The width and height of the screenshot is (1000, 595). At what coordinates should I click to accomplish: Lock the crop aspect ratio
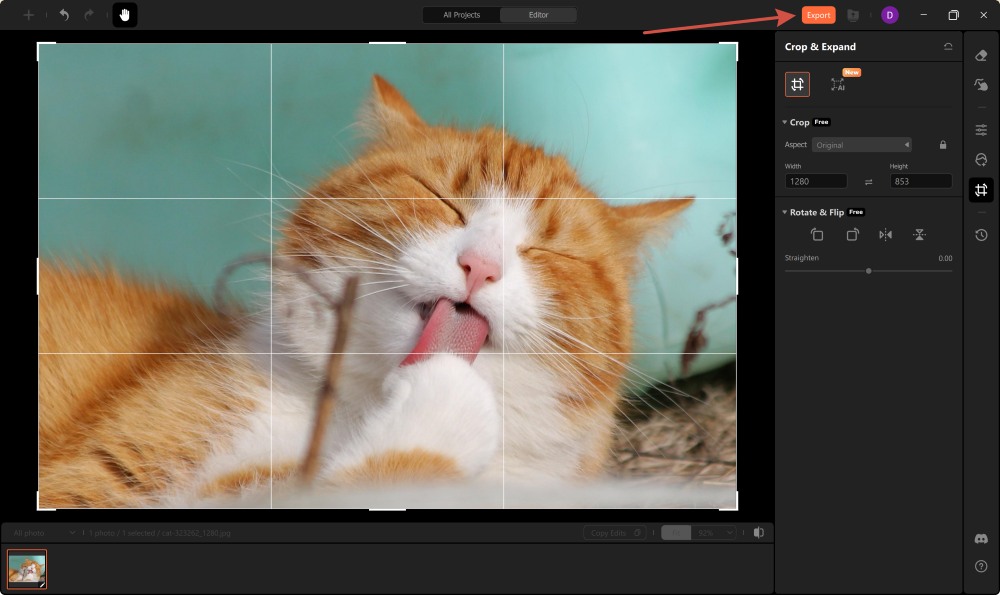941,144
